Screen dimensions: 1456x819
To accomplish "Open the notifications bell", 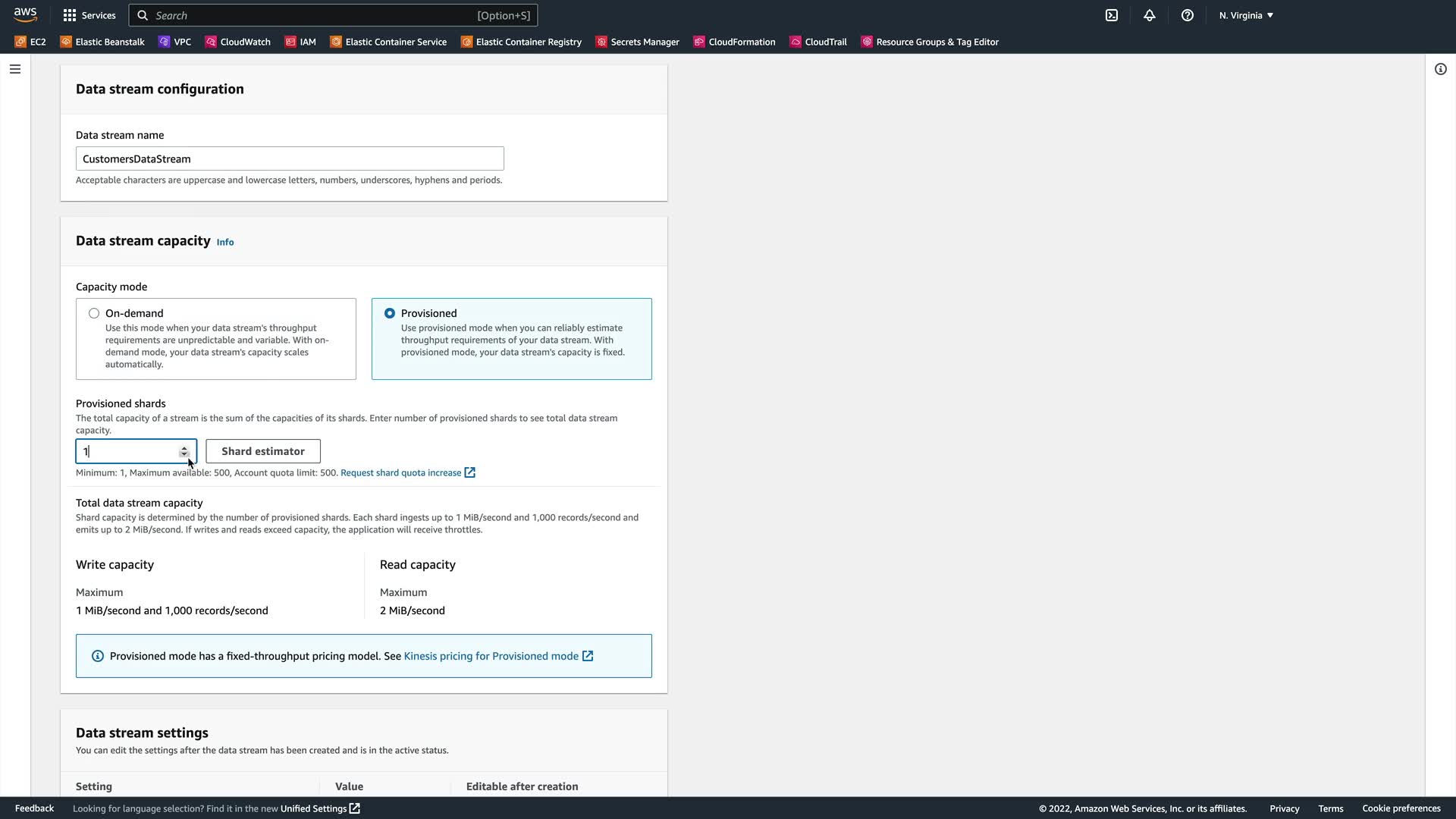I will point(1150,15).
